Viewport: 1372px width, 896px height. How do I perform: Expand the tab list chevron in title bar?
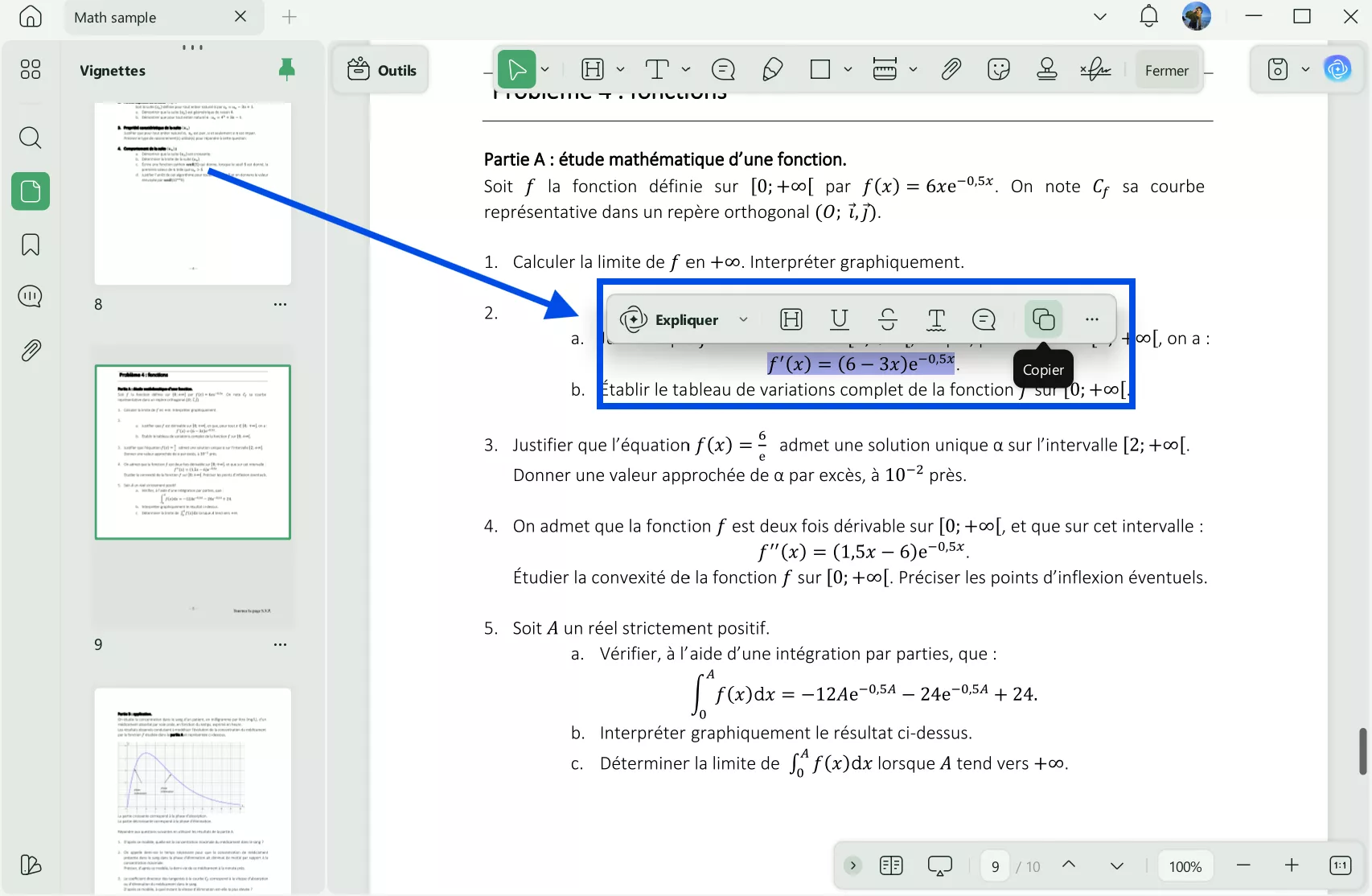point(1100,17)
